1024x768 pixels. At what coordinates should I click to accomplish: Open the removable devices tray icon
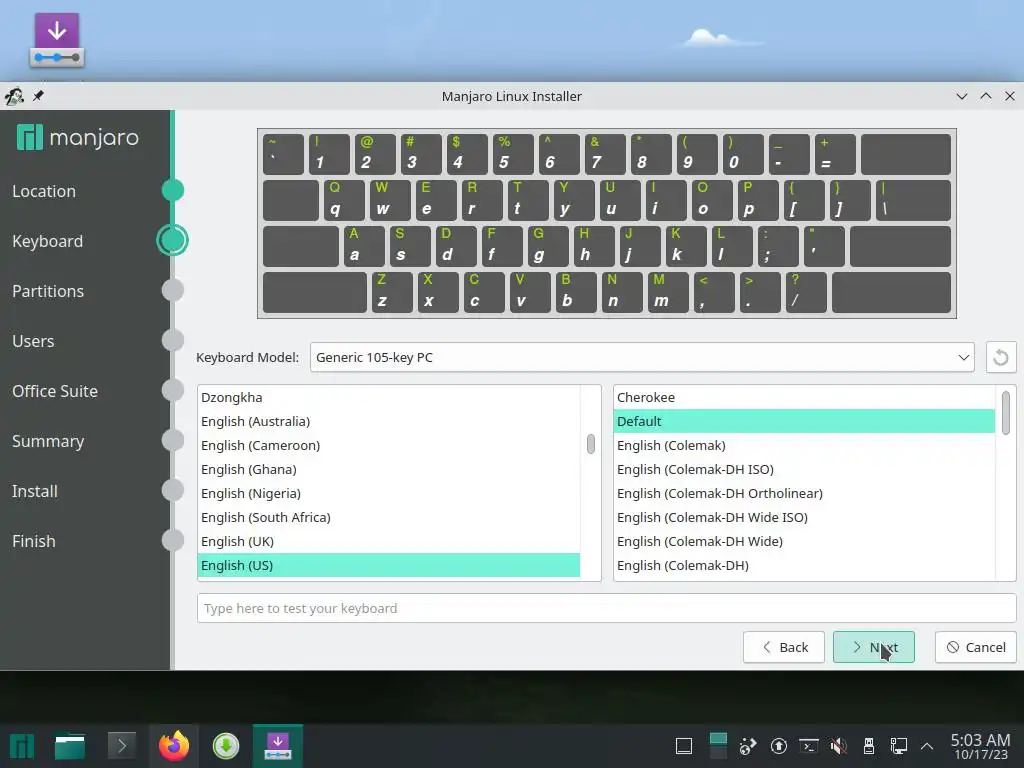tap(869, 746)
